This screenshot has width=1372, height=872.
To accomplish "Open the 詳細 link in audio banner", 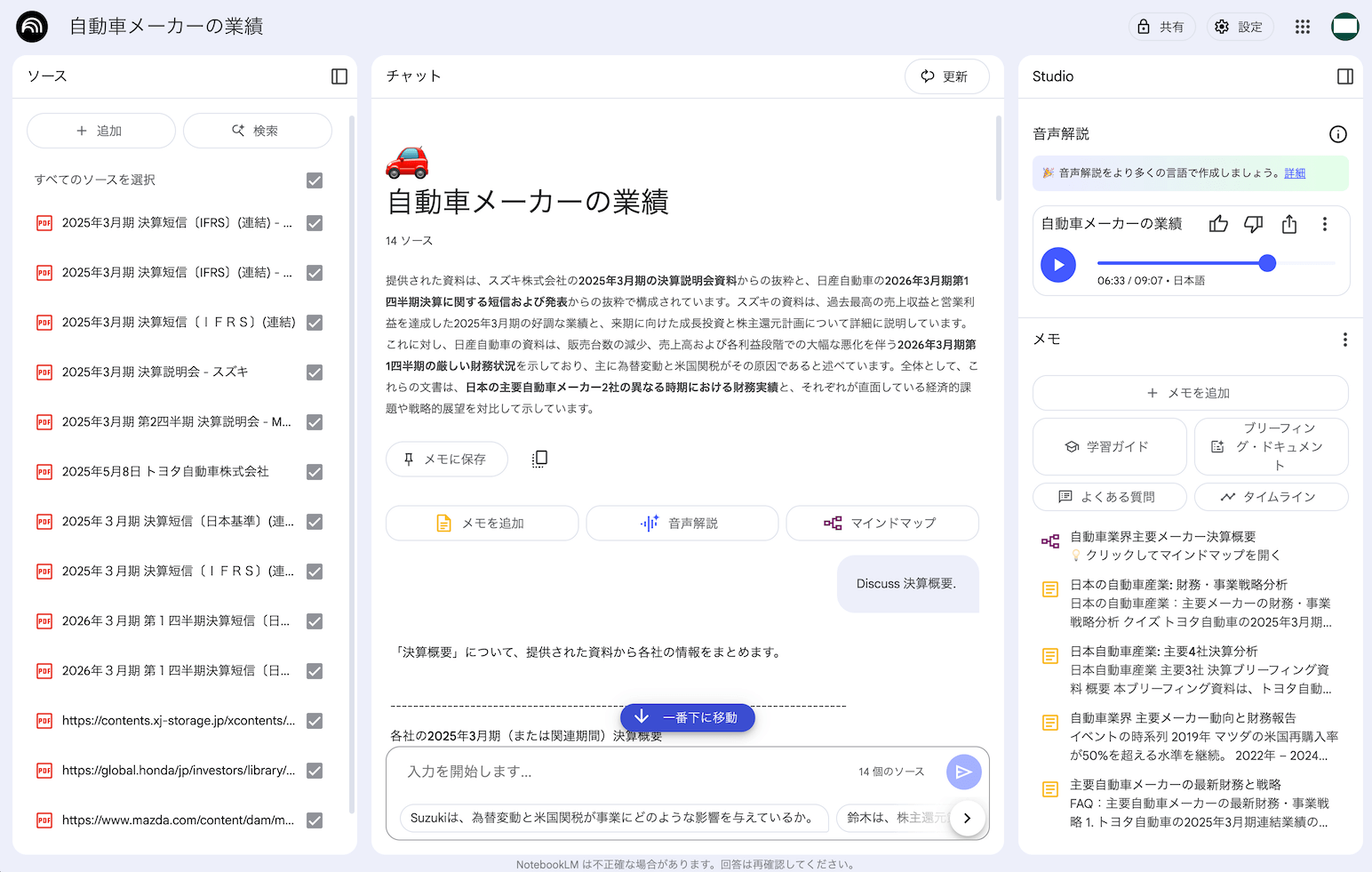I will coord(1295,173).
